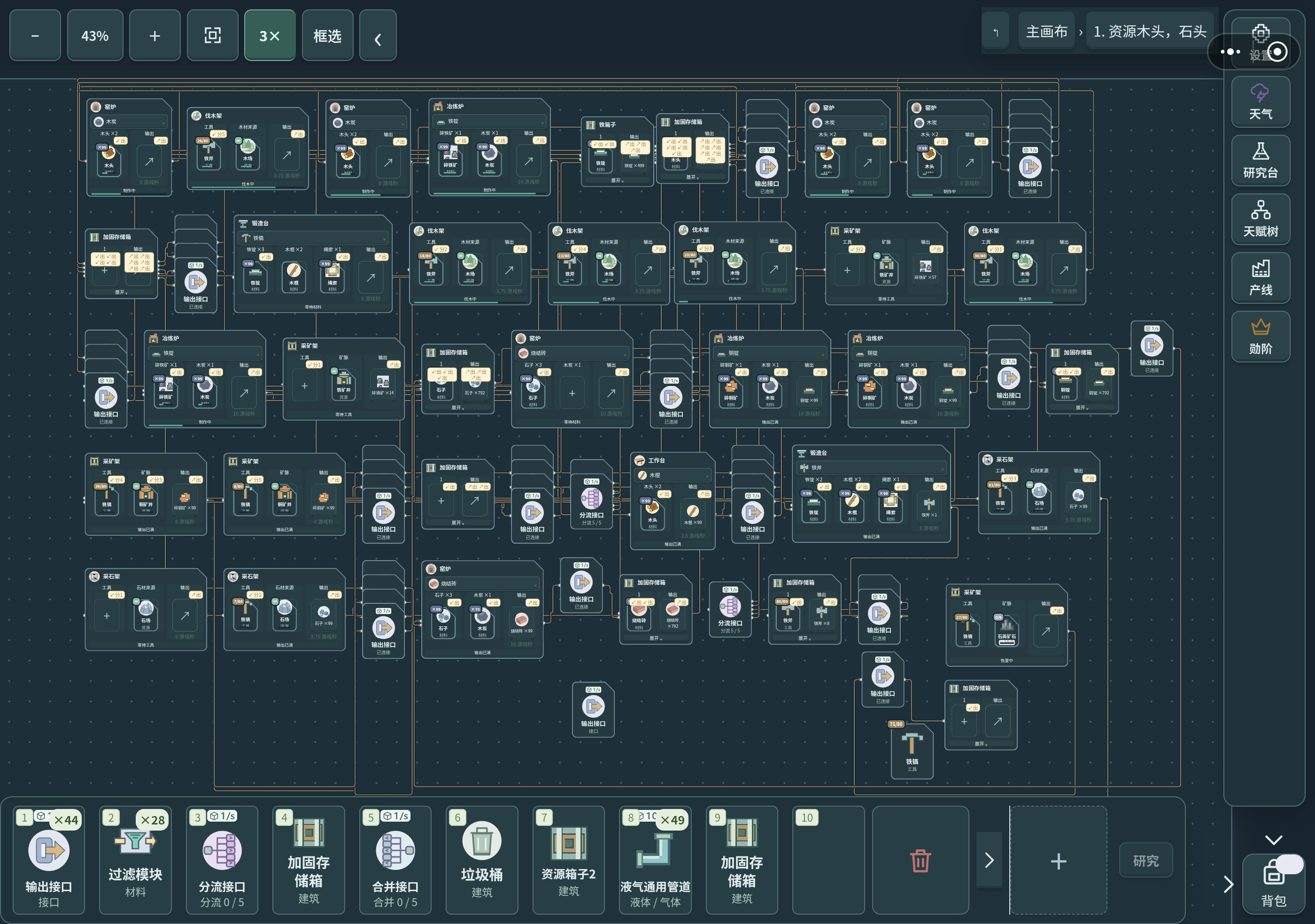Screen dimensions: 1315x924
Task: Go to 主画布 main canvas breadcrumb
Action: click(x=1046, y=31)
